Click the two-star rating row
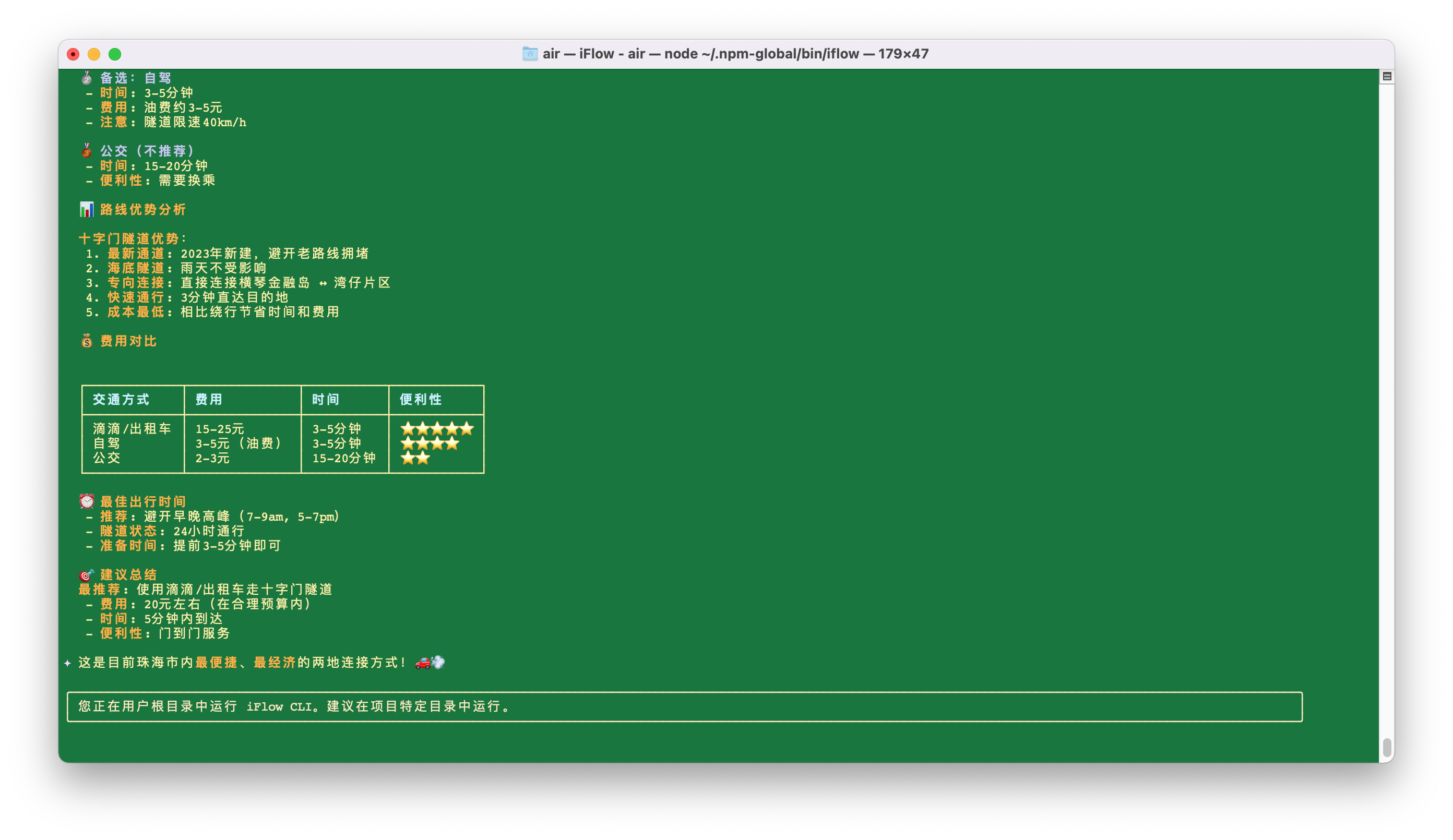The width and height of the screenshot is (1453, 840). [x=415, y=458]
